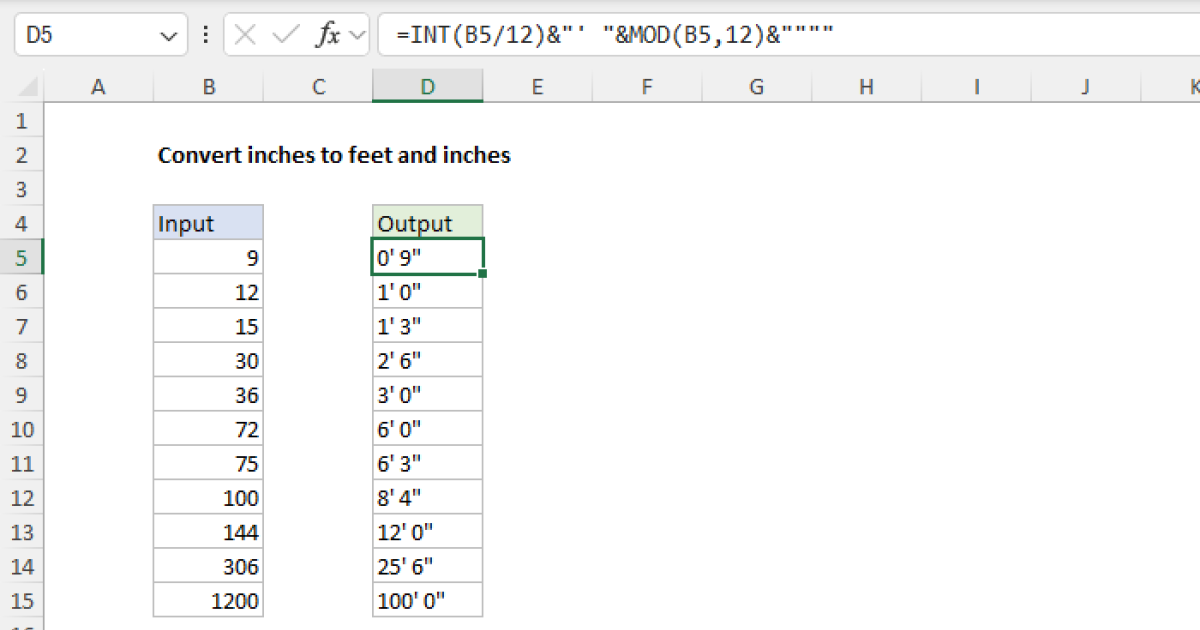Select input cell containing 306

[x=208, y=566]
